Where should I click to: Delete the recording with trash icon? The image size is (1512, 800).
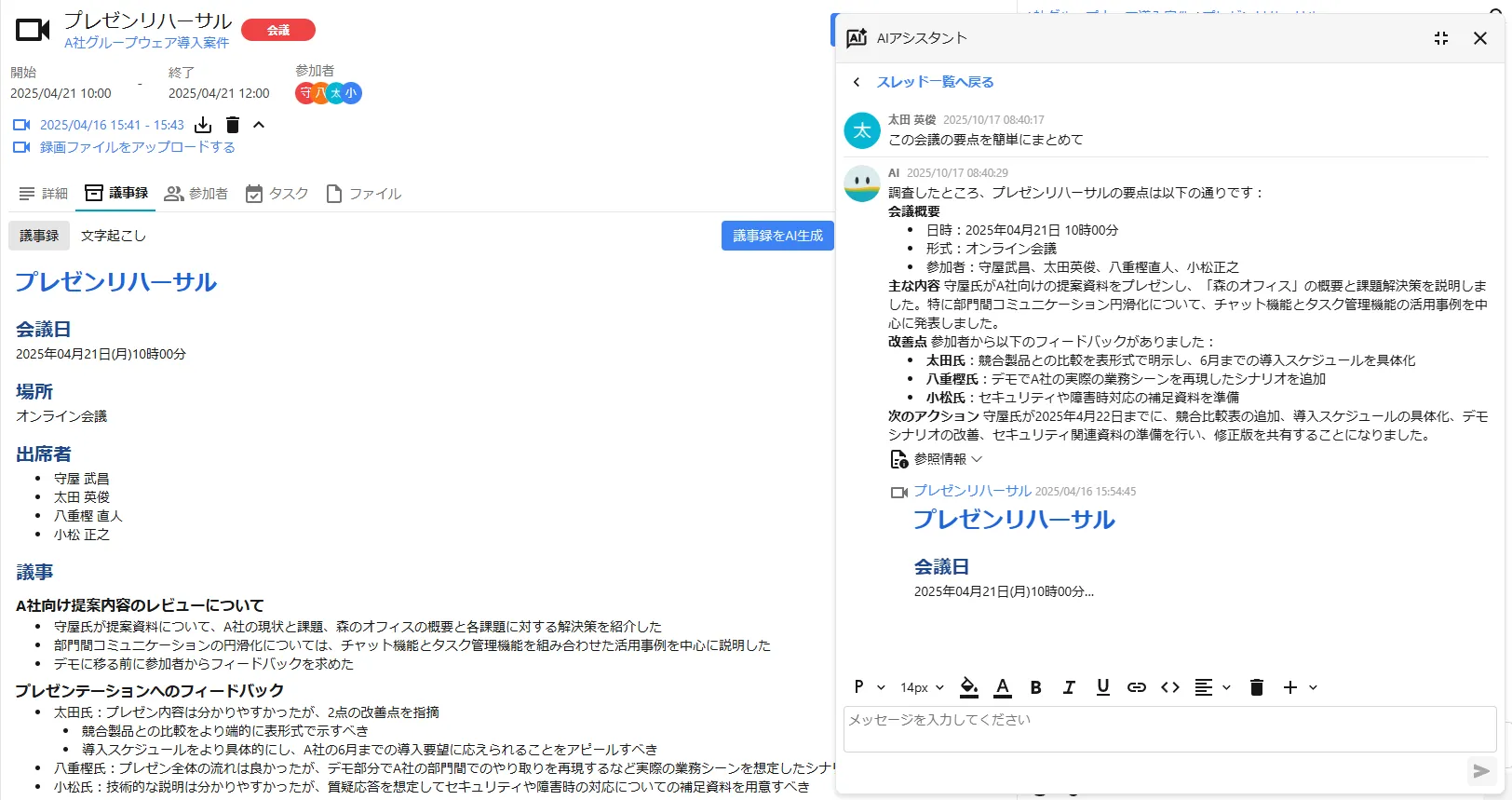point(233,125)
